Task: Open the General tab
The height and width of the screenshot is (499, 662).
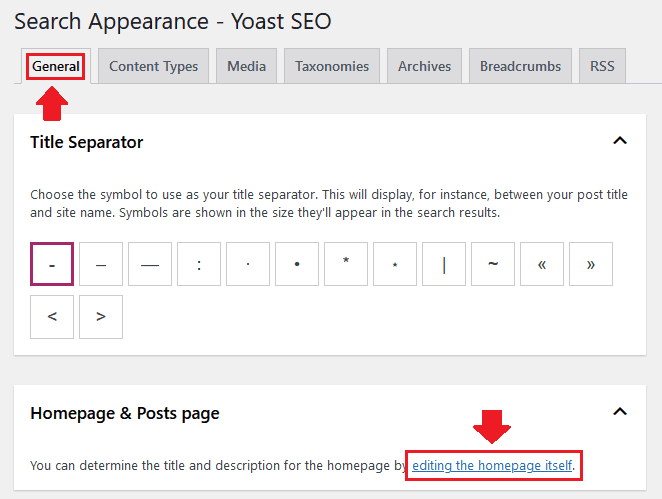Action: 56,66
